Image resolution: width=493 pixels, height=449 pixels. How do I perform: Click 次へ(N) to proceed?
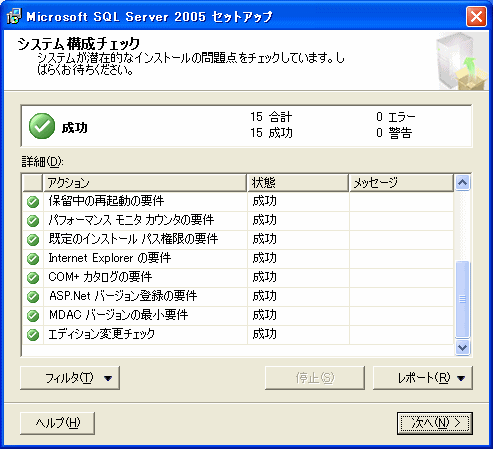[x=435, y=423]
